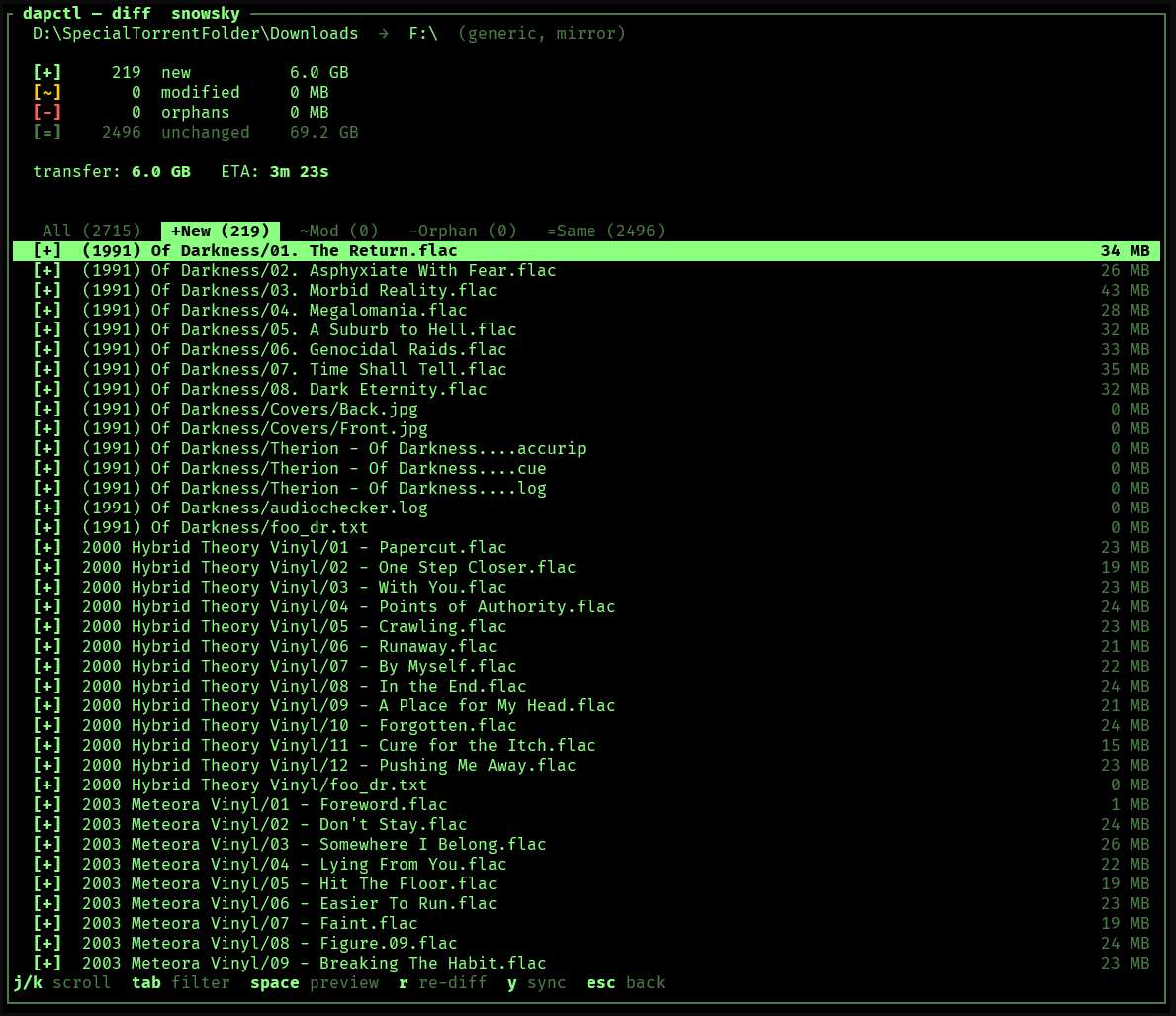Select 07 - By Myself.flac row
This screenshot has width=1176, height=1016.
pos(587,667)
